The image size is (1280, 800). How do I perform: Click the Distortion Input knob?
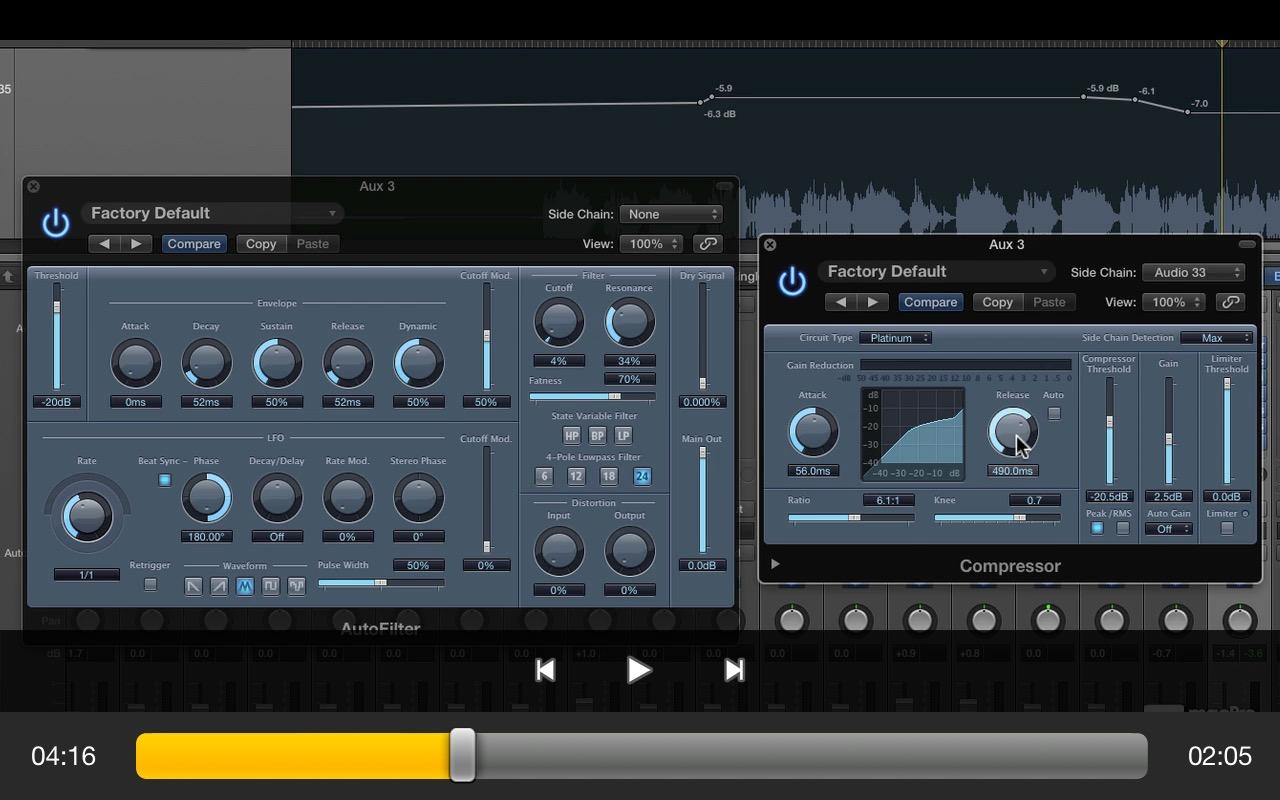tap(559, 551)
